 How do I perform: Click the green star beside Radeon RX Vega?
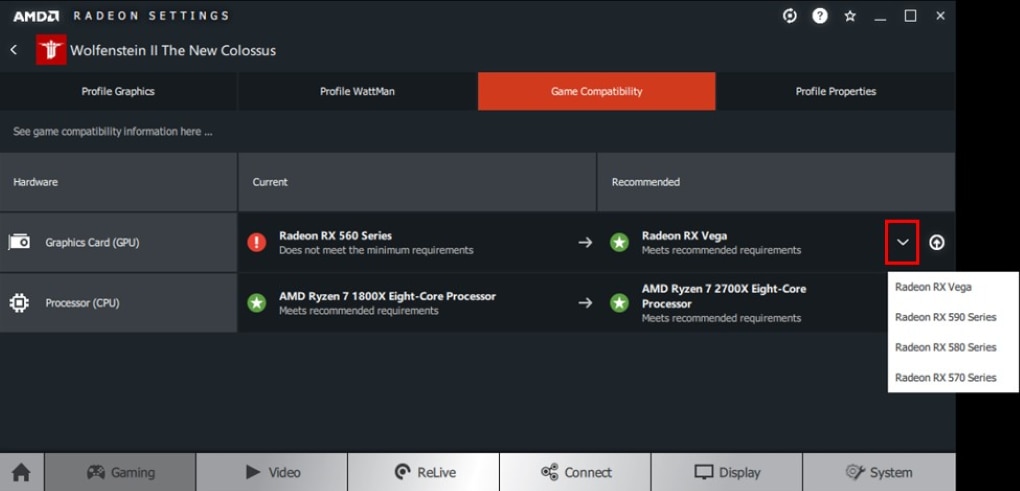619,243
